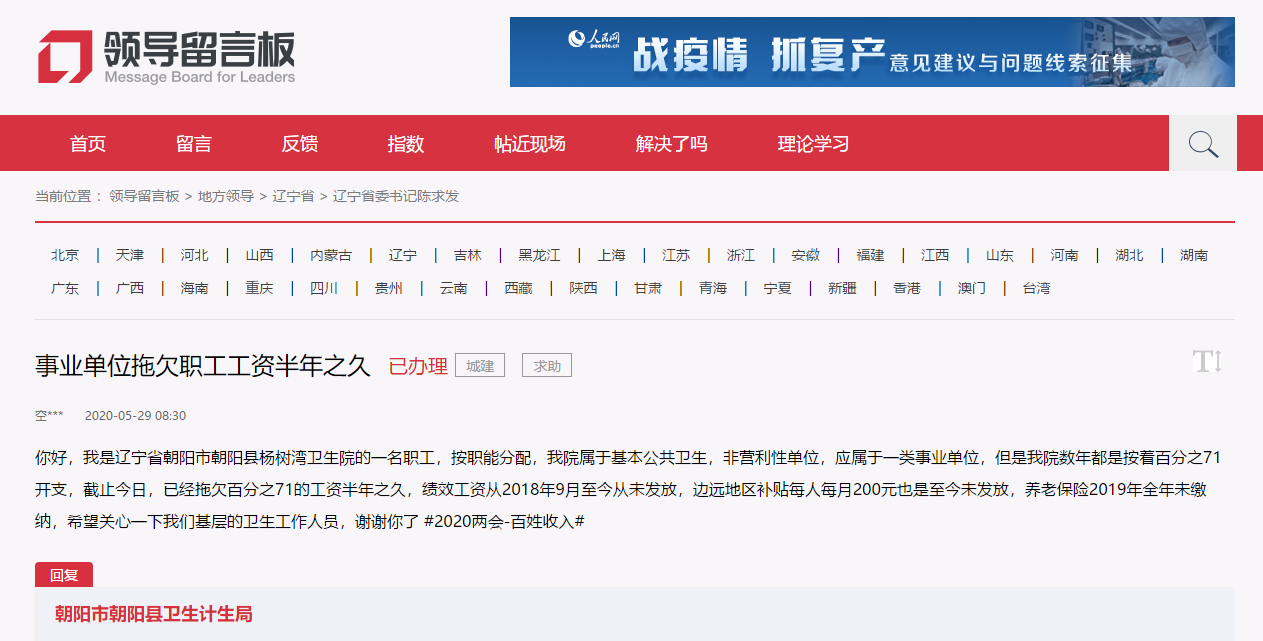Click the 领导留言板 site logo

[x=167, y=56]
